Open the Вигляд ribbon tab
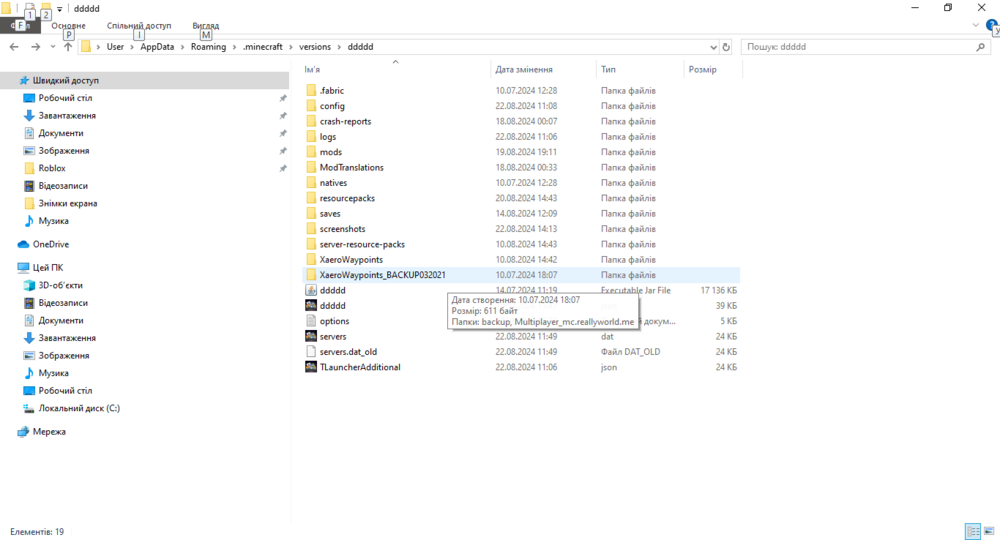This screenshot has height=540, width=1000. (x=205, y=26)
